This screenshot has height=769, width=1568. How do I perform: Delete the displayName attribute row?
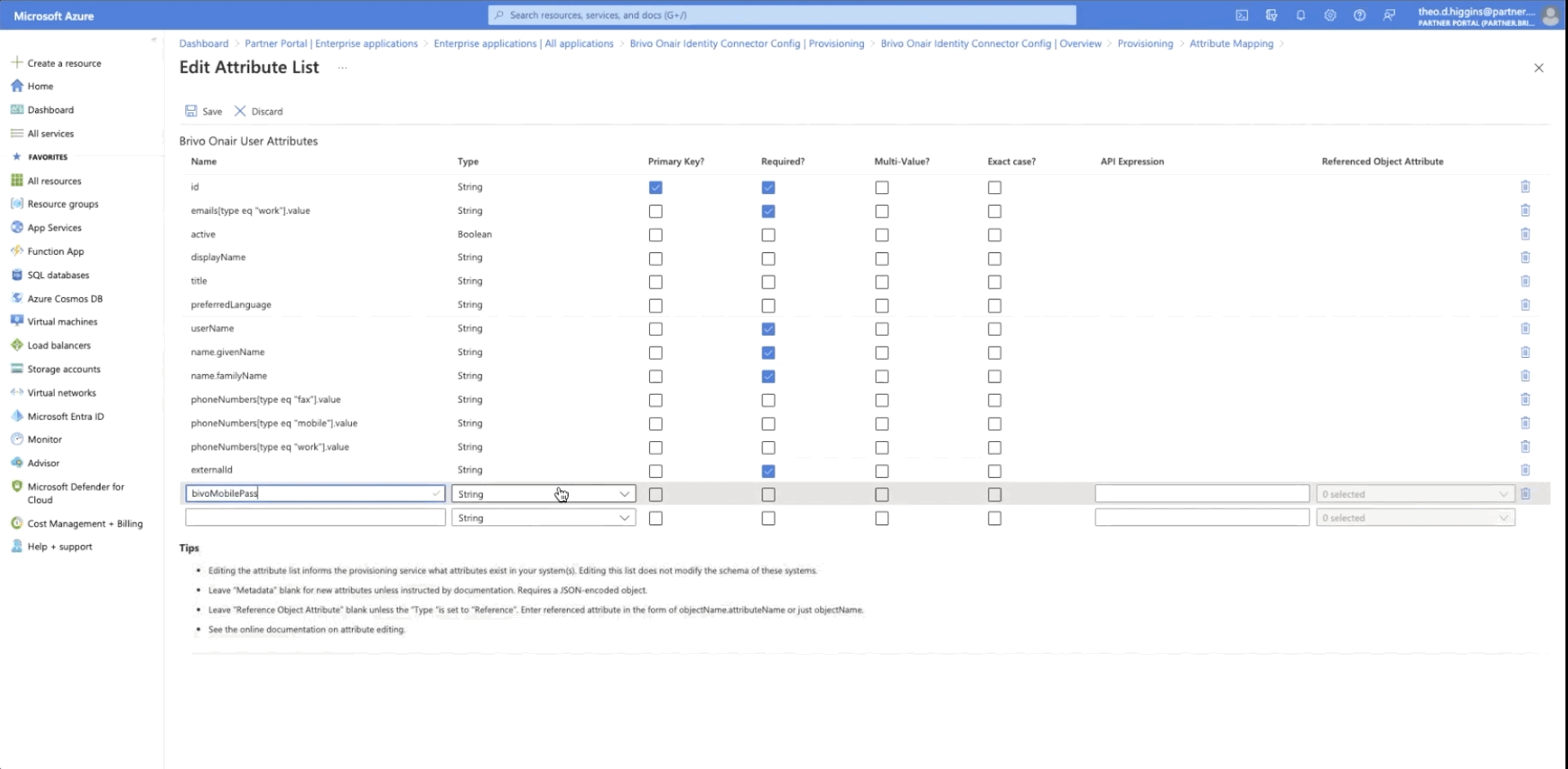tap(1525, 257)
